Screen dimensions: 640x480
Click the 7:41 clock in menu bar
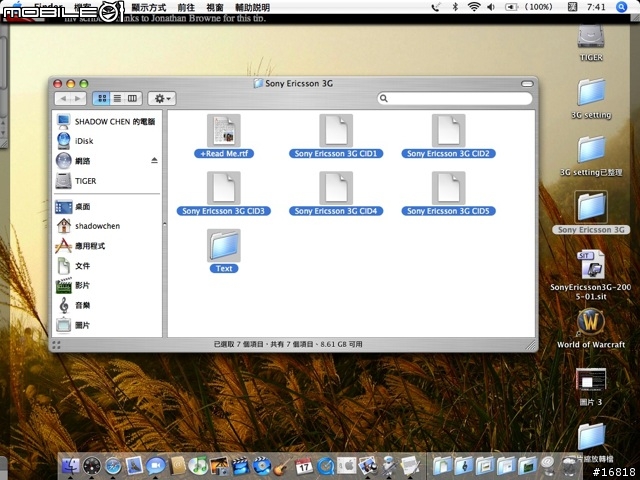[x=596, y=7]
